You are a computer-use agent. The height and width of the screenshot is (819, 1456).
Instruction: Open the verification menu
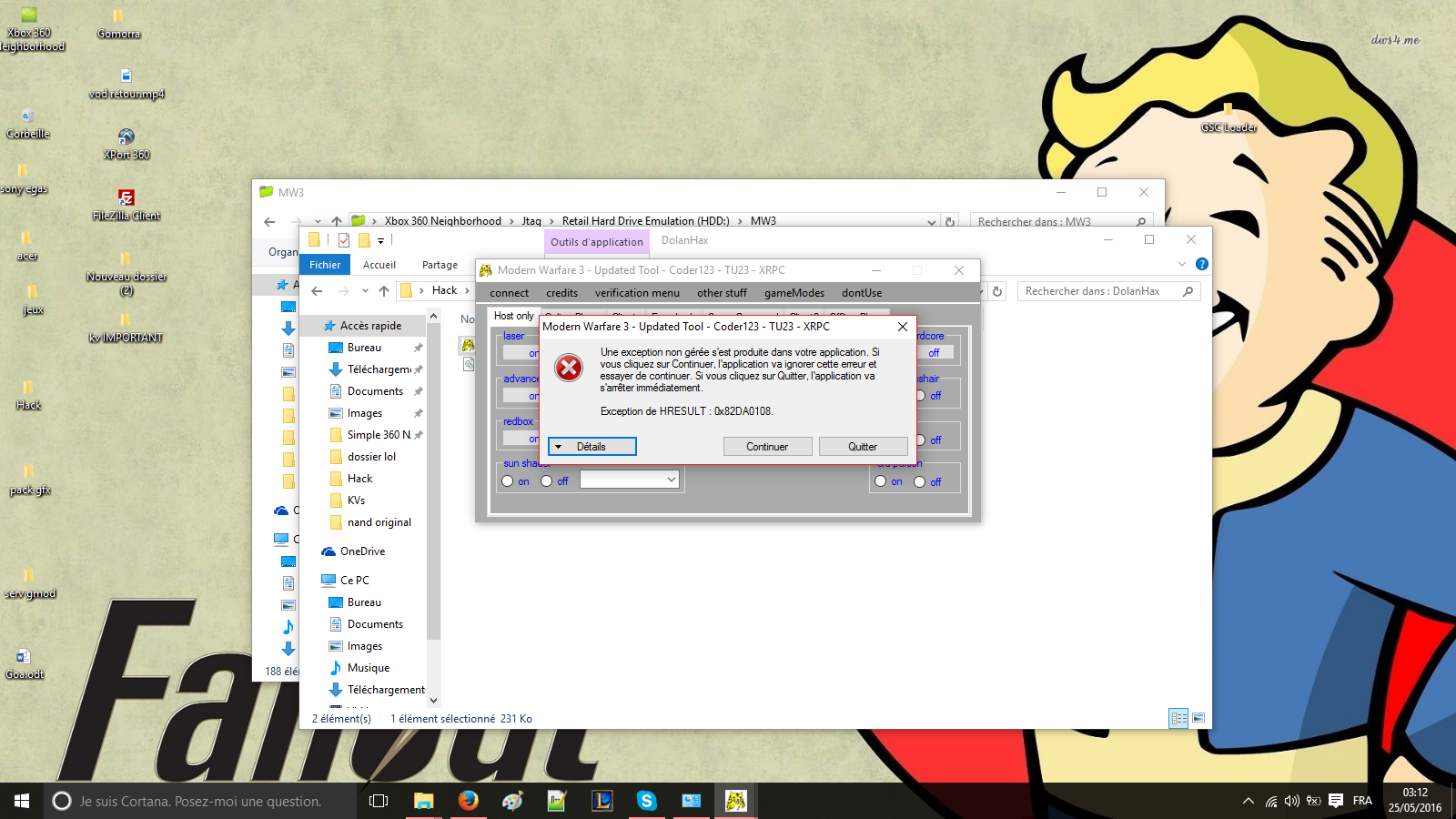(x=637, y=293)
